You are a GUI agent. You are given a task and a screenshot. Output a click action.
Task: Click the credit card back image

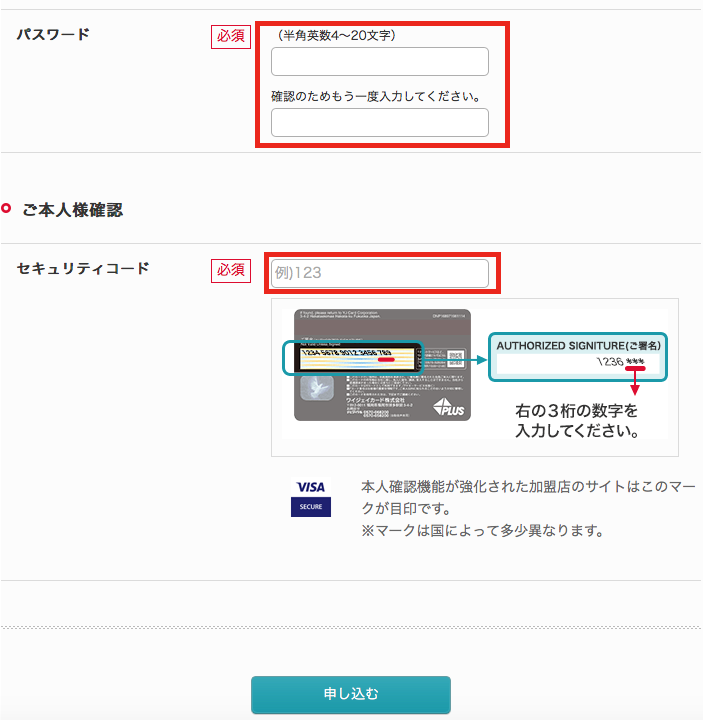pyautogui.click(x=382, y=365)
